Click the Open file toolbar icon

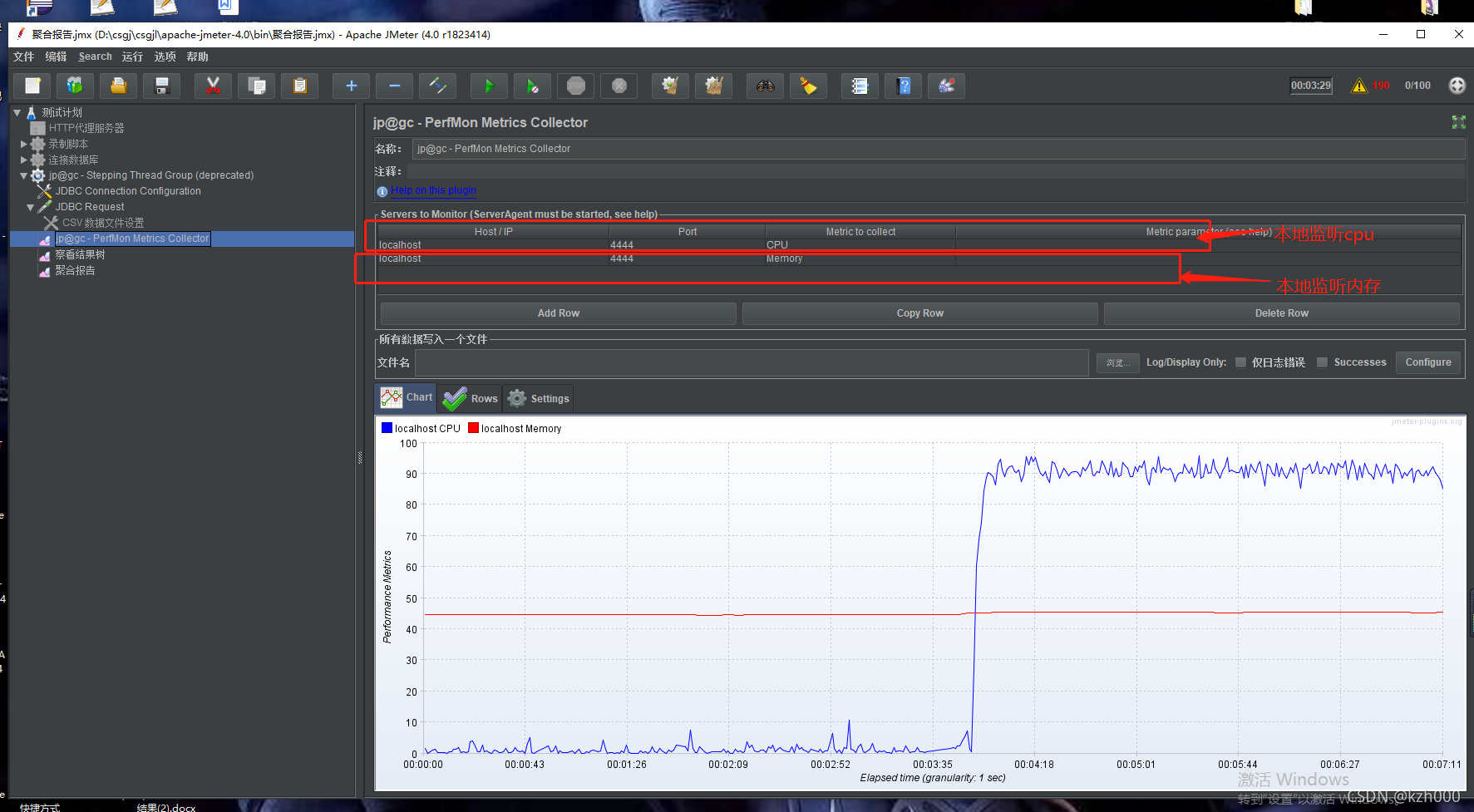(x=119, y=86)
